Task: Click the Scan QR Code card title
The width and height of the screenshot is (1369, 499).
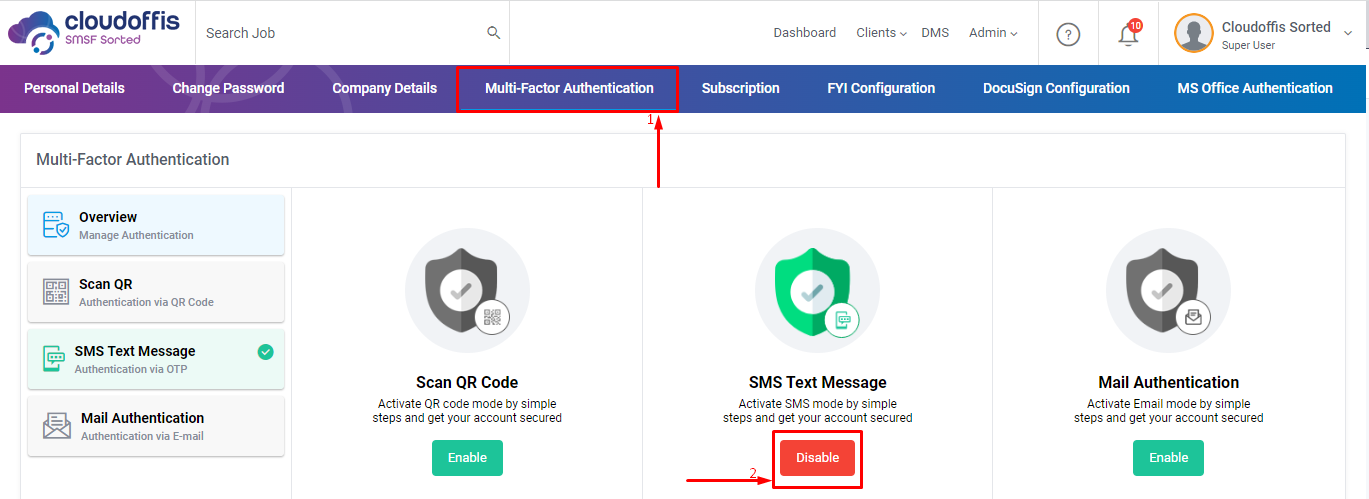Action: [467, 382]
